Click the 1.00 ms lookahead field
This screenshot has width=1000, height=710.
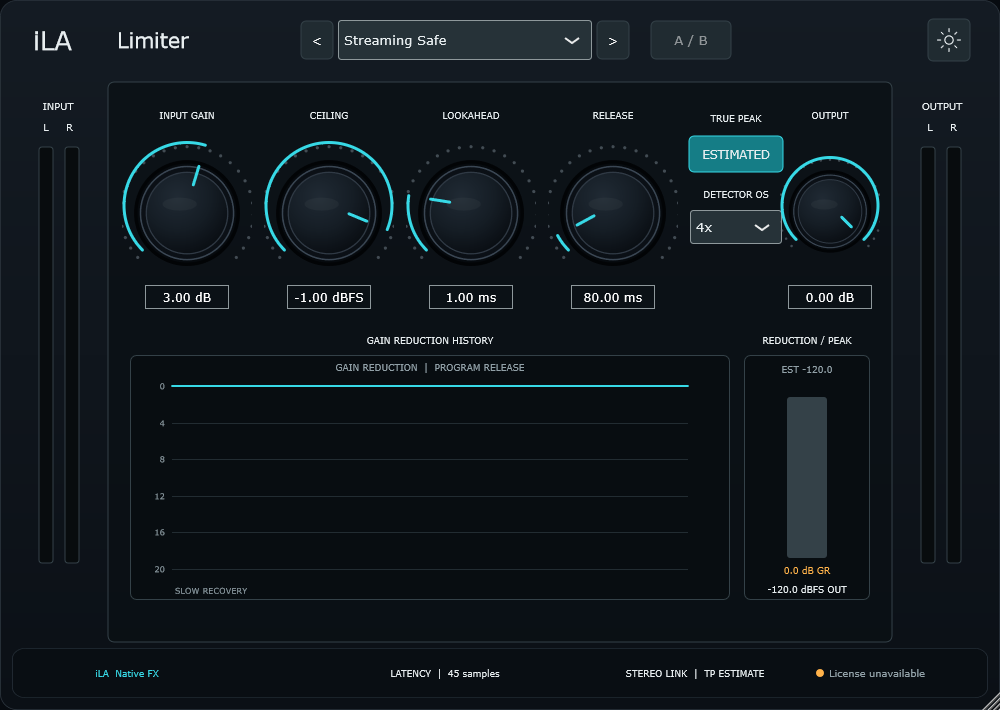471,297
